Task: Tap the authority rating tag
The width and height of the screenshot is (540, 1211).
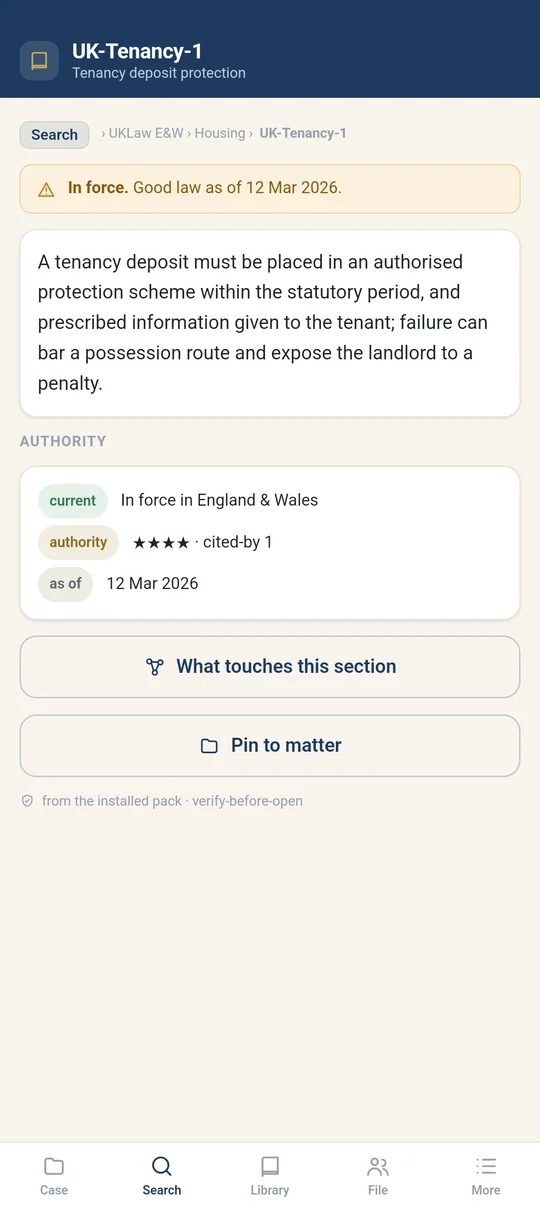Action: (x=78, y=542)
